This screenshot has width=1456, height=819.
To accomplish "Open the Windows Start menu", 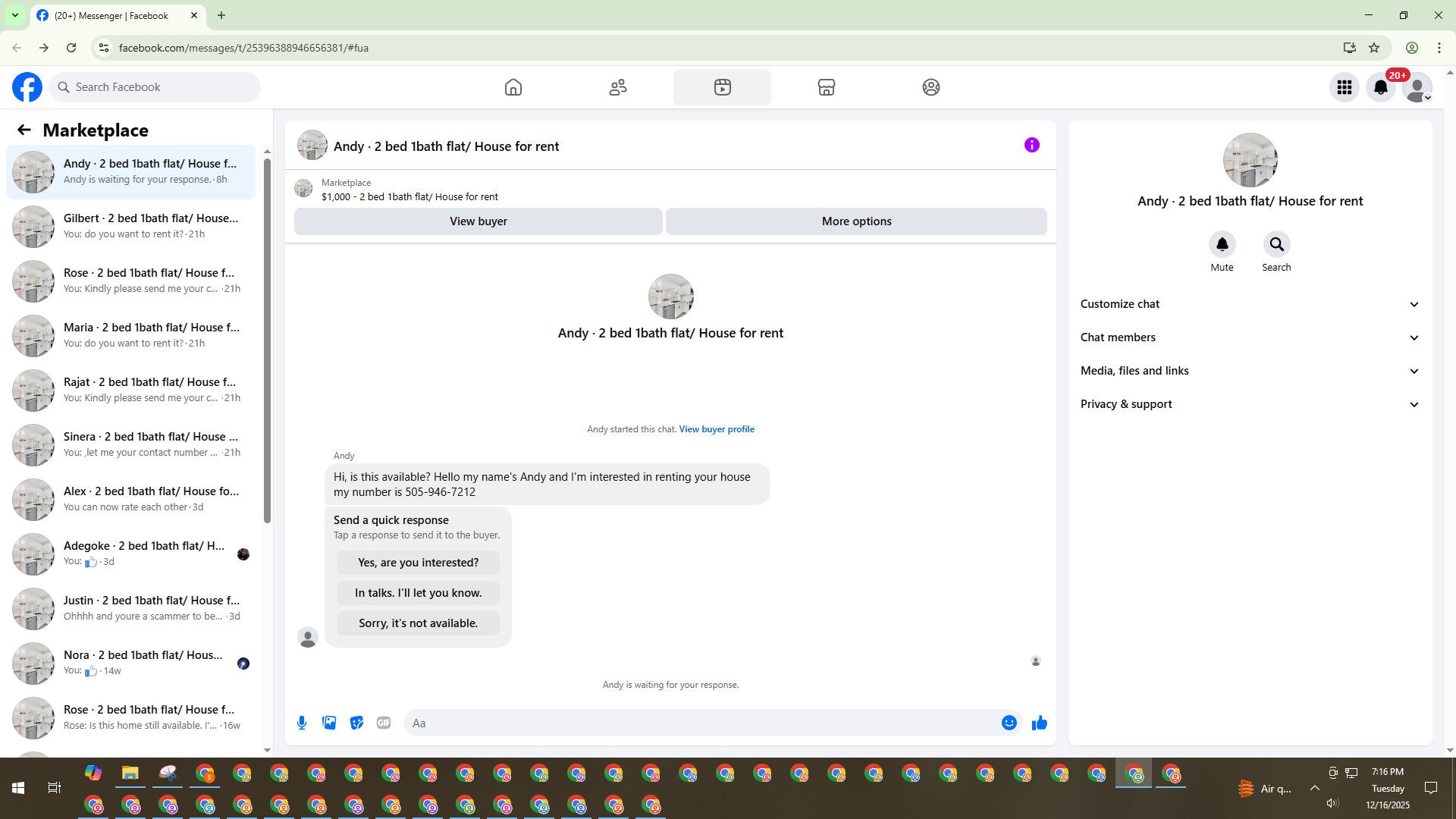I will point(18,789).
